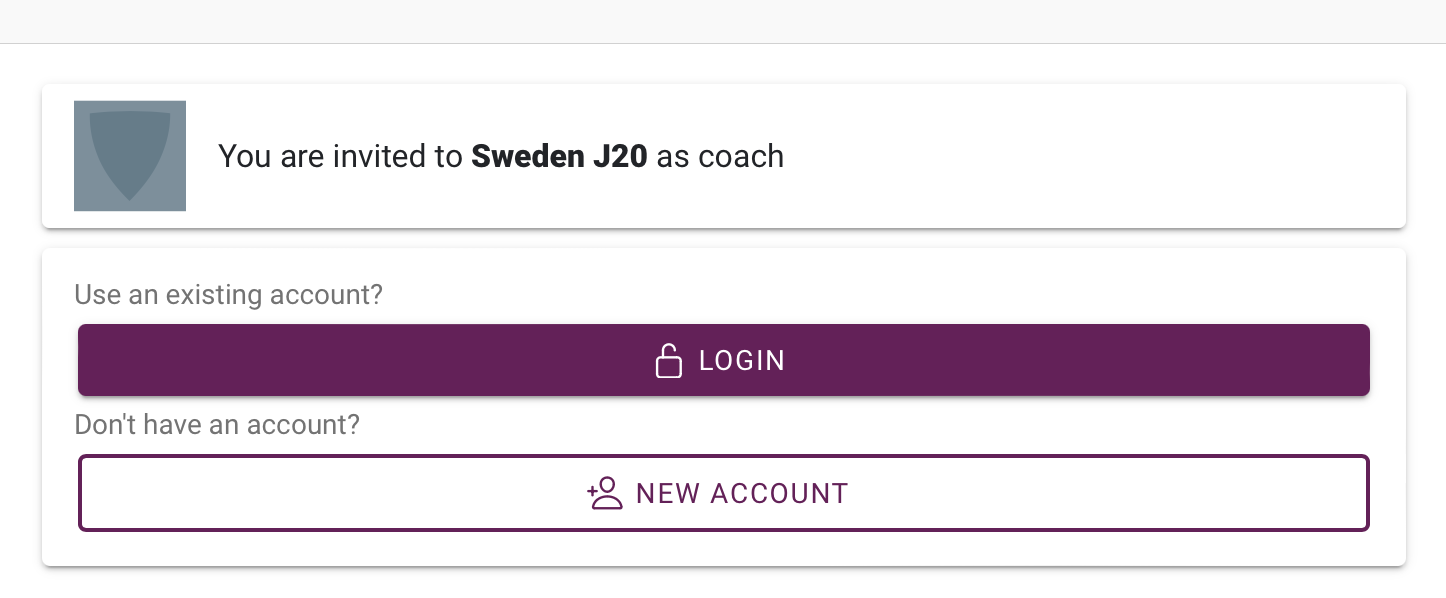The height and width of the screenshot is (598, 1446).
Task: Click the light gray top header bar
Action: 723,21
